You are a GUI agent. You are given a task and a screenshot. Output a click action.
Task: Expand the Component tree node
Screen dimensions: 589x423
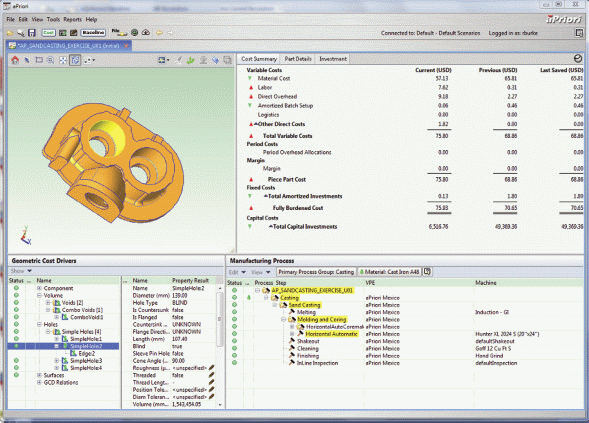[39, 288]
